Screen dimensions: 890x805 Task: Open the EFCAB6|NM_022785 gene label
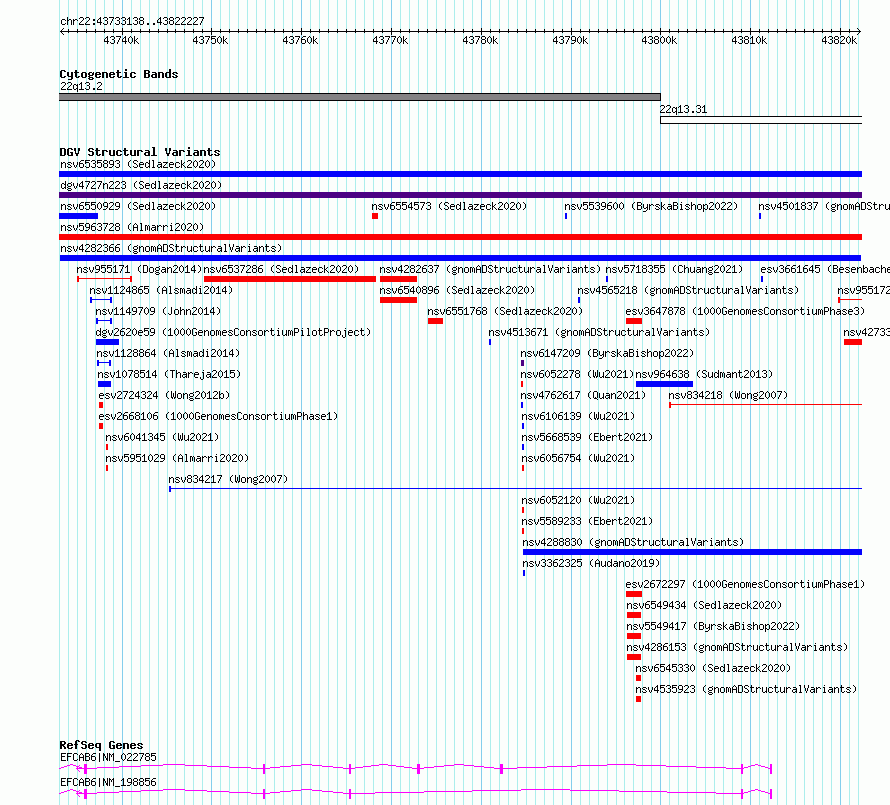[108, 758]
